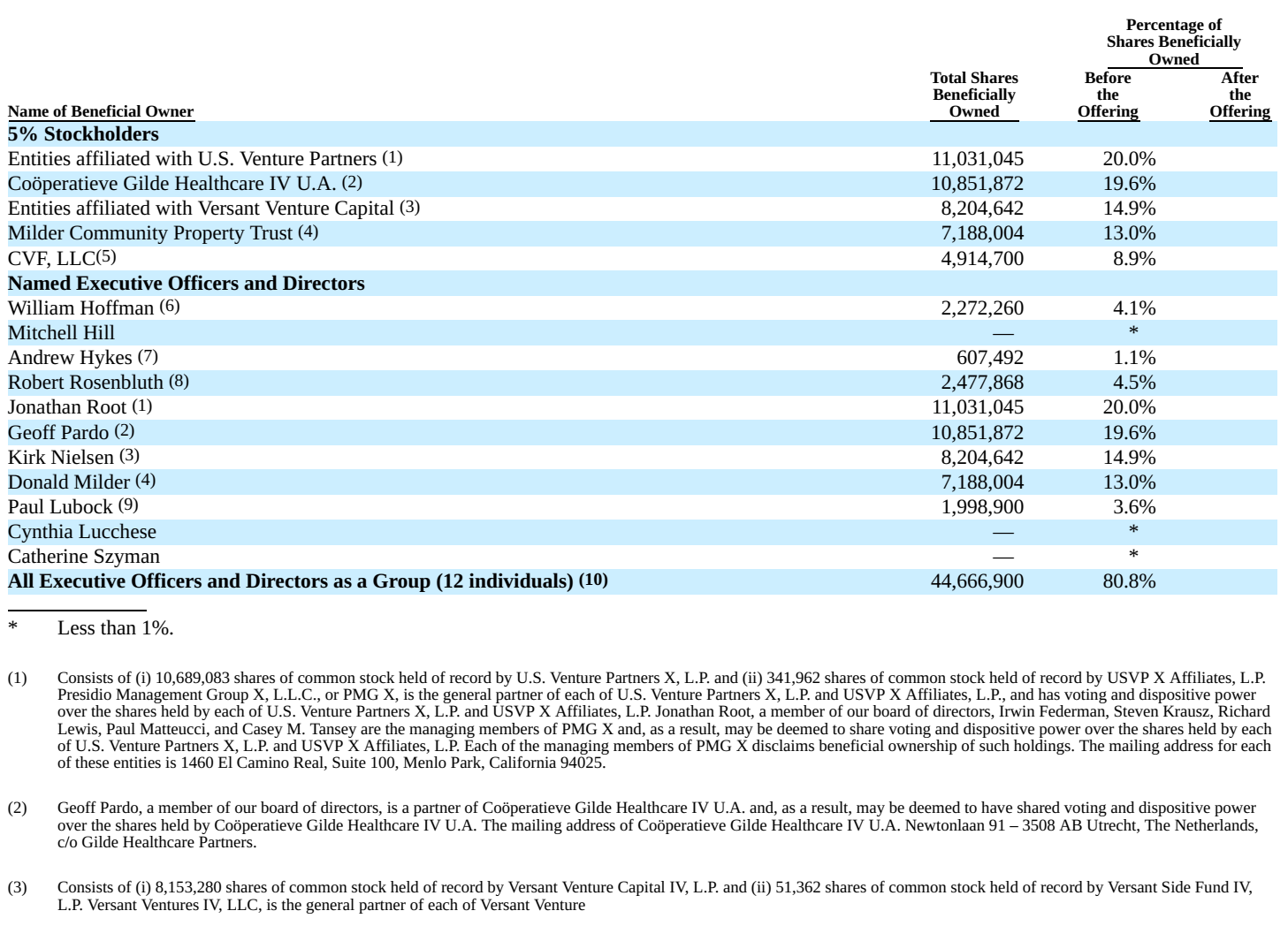
Task: Select 7,188,004 shares in the Donald Milder row
Action: 982,482
